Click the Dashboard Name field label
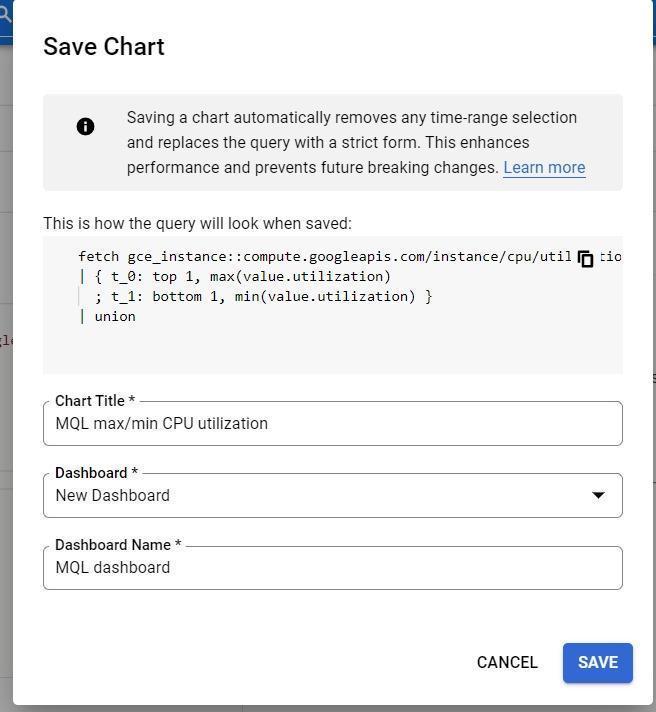656x712 pixels. click(x=118, y=545)
